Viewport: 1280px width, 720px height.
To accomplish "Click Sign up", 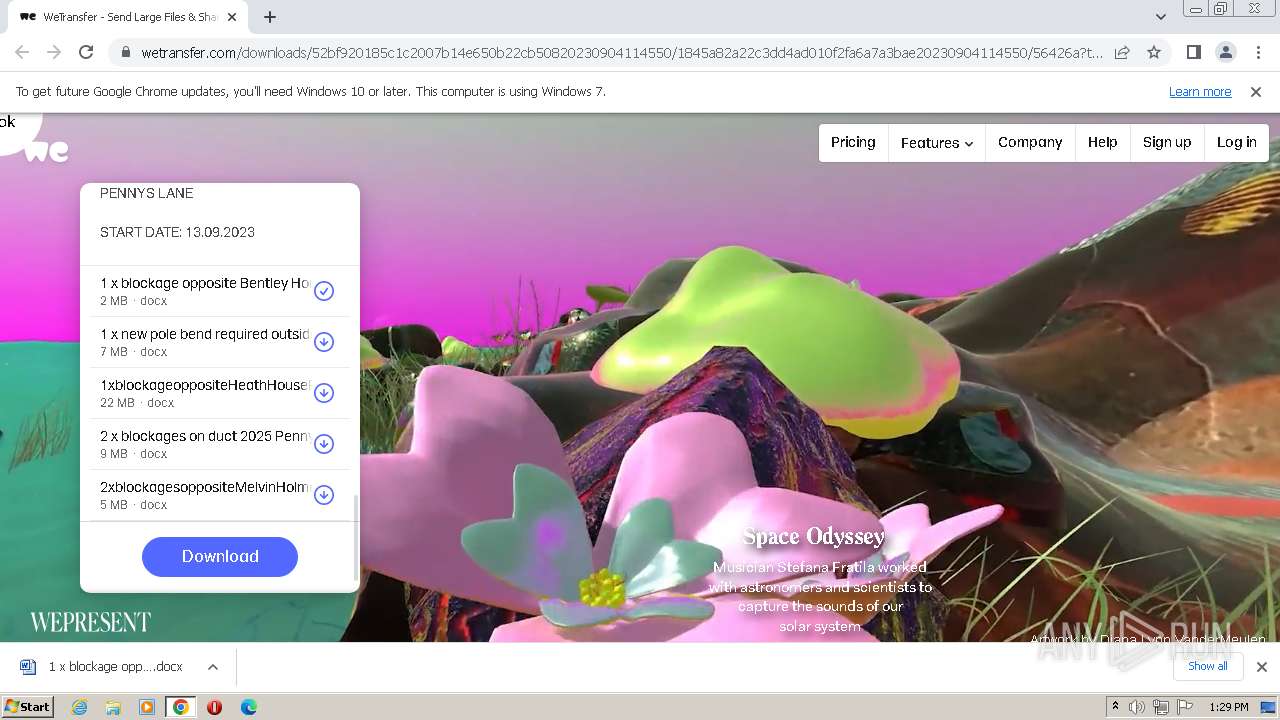I will (x=1167, y=143).
